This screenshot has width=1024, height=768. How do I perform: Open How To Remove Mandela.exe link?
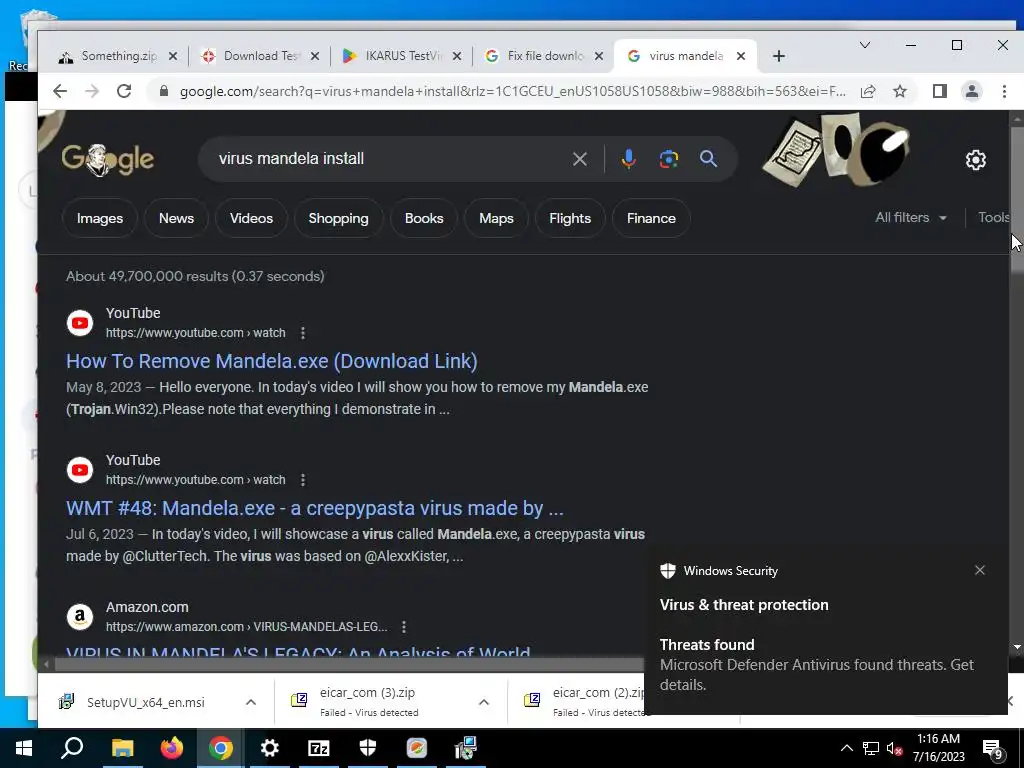pos(272,361)
